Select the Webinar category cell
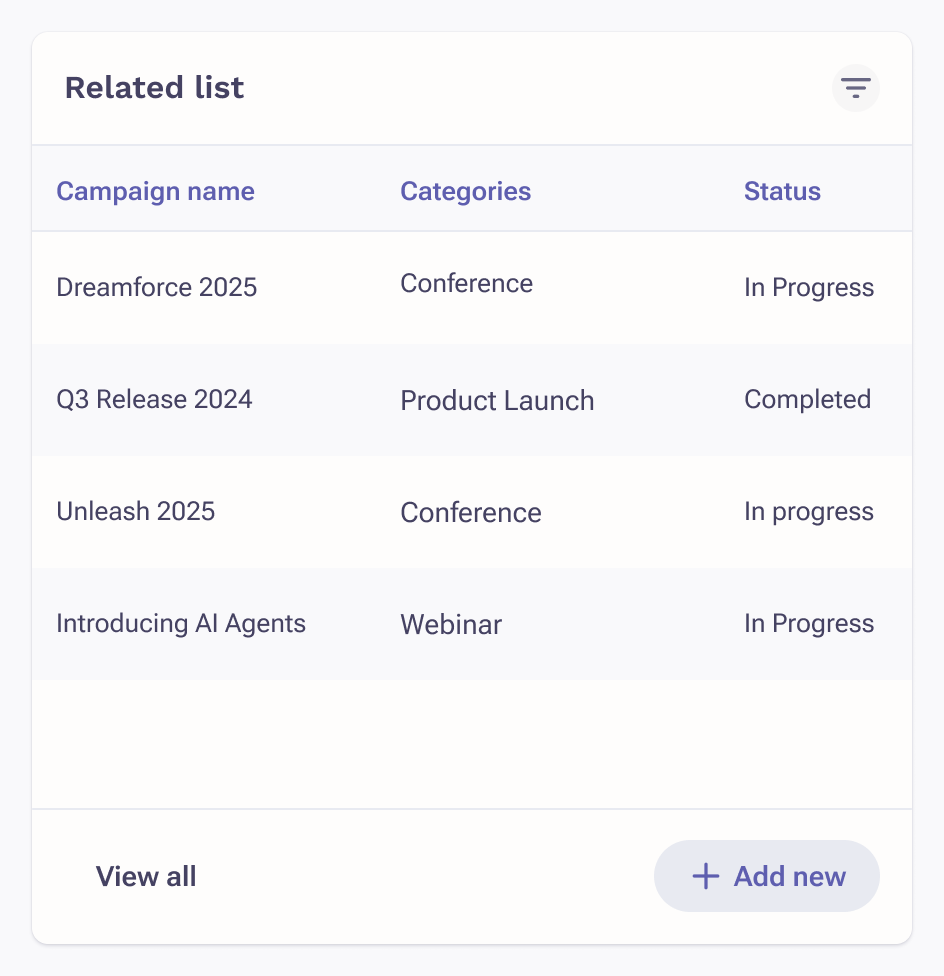The width and height of the screenshot is (944, 976). pyautogui.click(x=451, y=624)
